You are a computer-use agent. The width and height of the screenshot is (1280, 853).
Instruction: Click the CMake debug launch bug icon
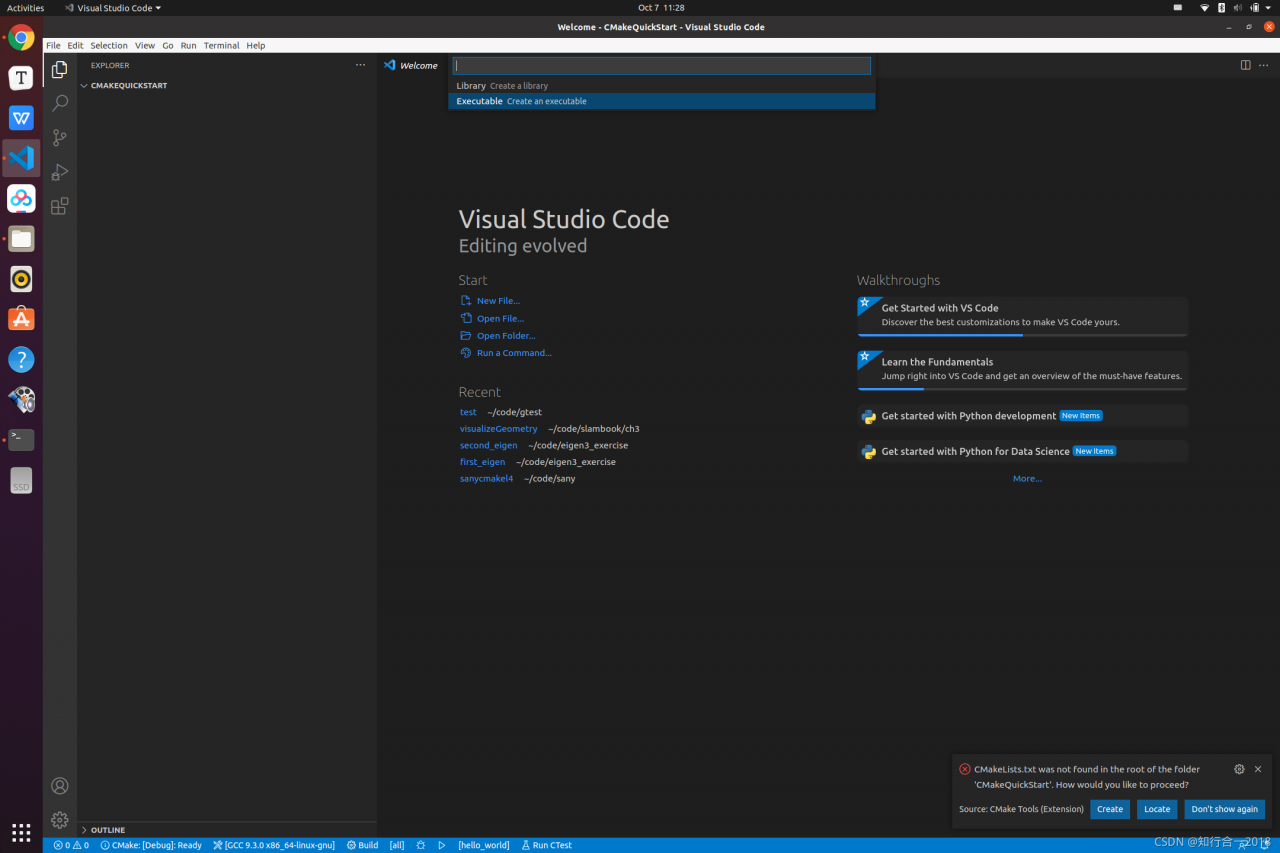(x=420, y=845)
